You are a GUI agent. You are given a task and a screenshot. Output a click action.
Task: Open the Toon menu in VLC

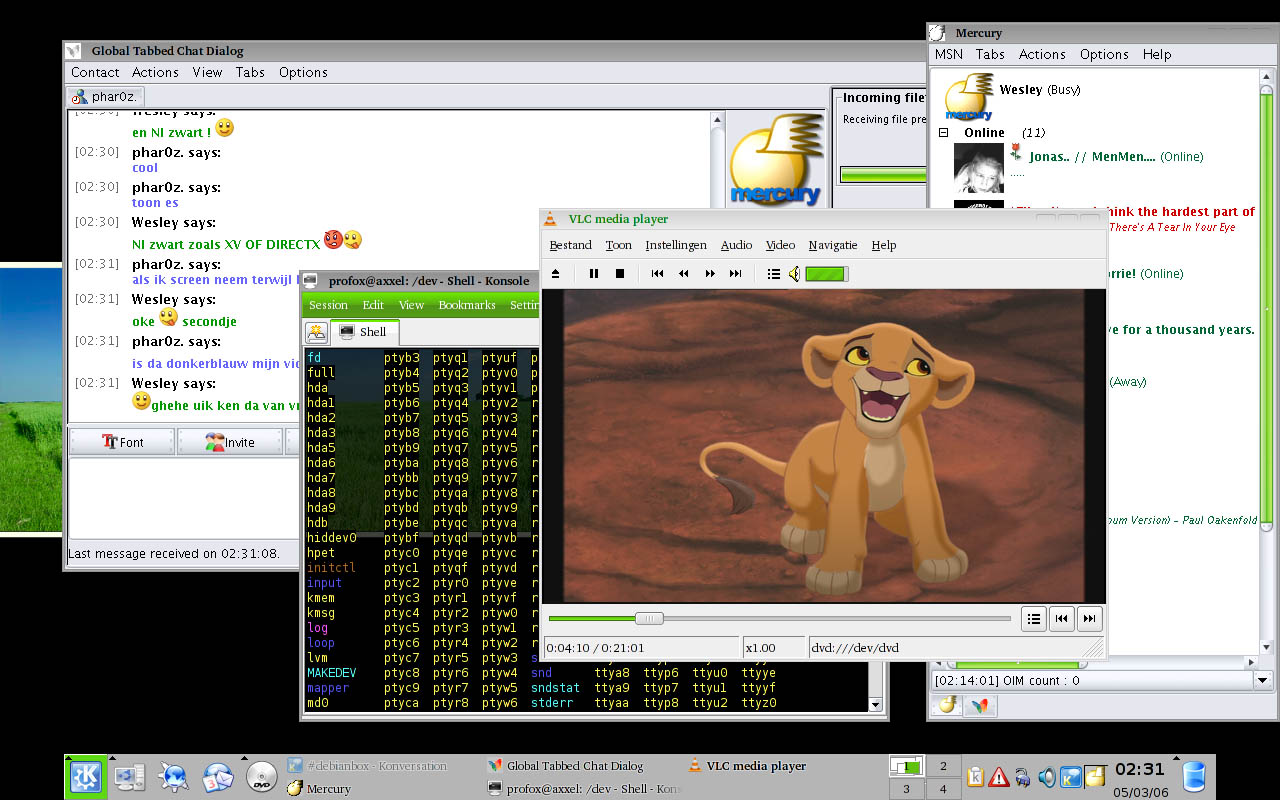point(619,245)
